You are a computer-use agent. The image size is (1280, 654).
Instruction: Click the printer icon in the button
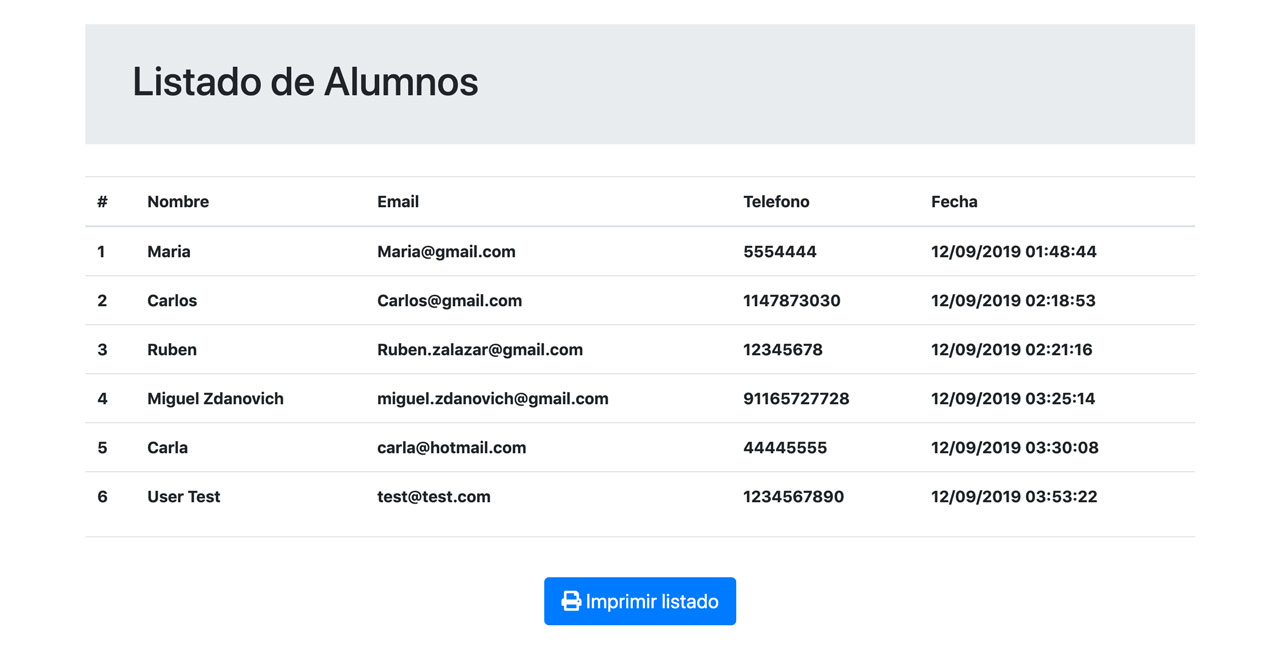coord(571,601)
